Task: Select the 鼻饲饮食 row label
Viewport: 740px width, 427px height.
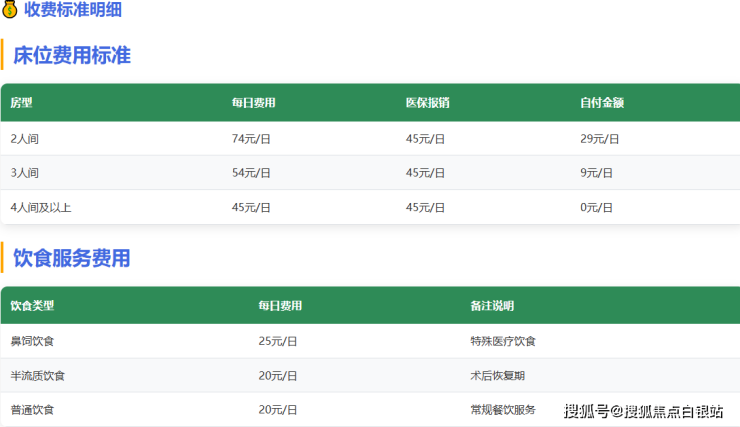Action: pos(32,342)
